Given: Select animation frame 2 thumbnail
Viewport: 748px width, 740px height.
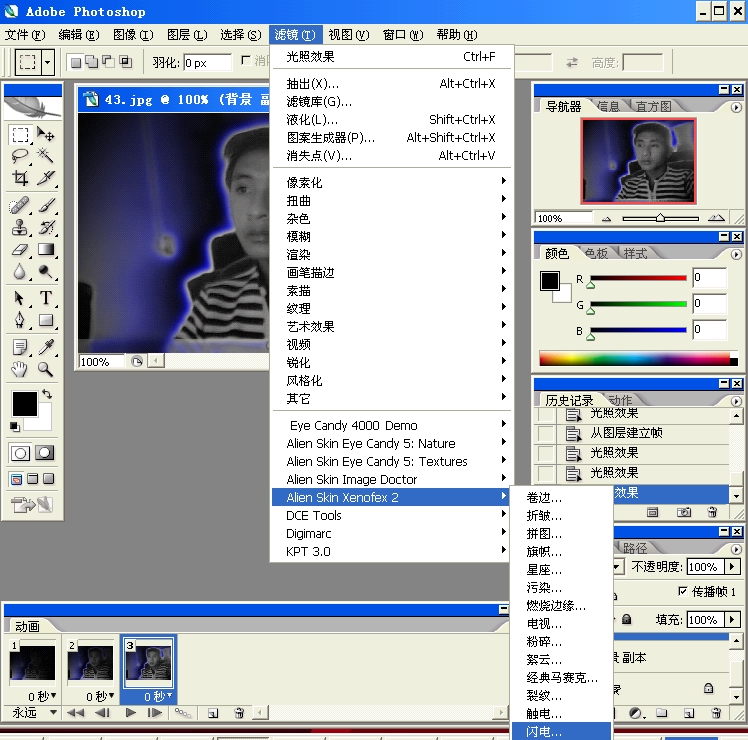Looking at the screenshot, I should click(90, 663).
